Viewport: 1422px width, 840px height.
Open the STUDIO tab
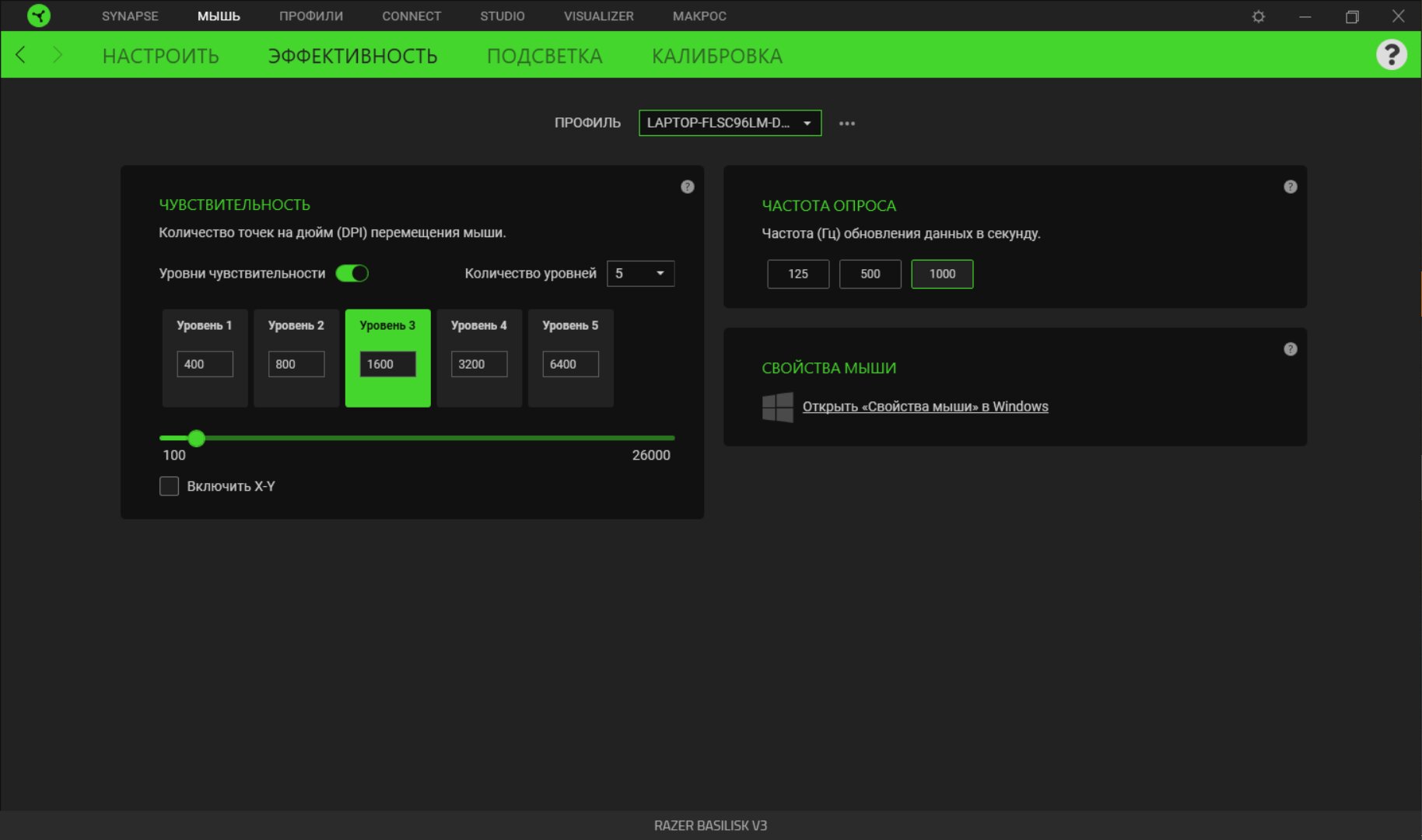point(503,16)
